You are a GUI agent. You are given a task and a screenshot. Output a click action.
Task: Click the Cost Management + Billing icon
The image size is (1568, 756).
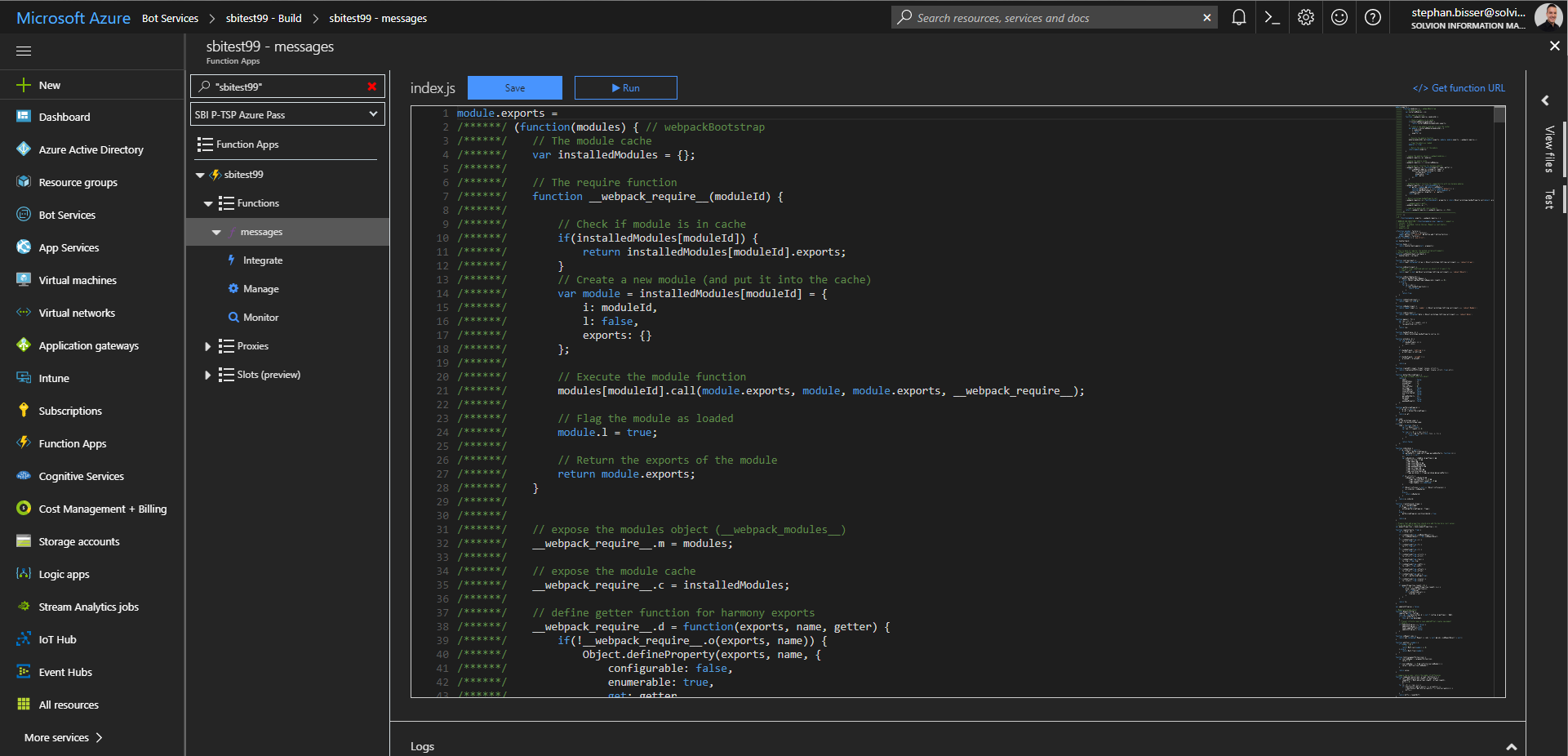click(x=24, y=509)
